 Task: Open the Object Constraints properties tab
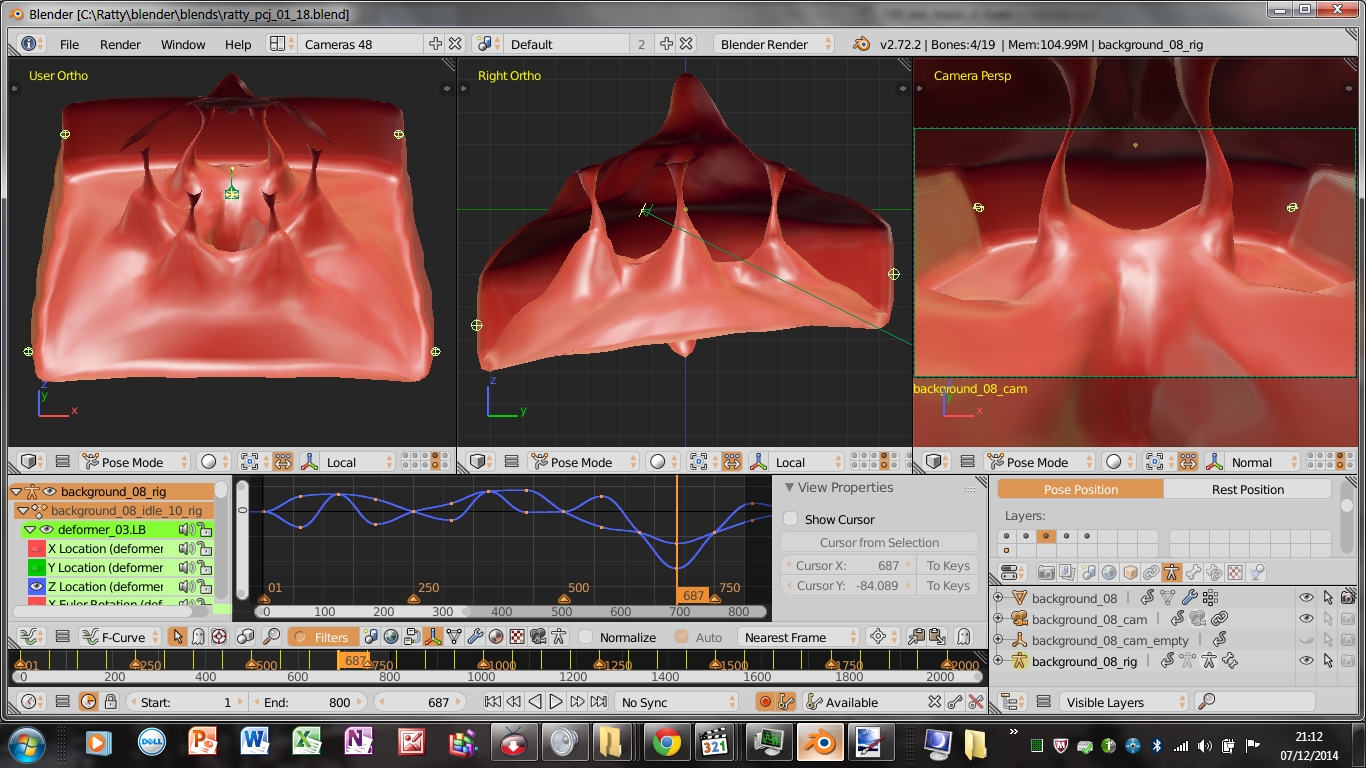1151,573
